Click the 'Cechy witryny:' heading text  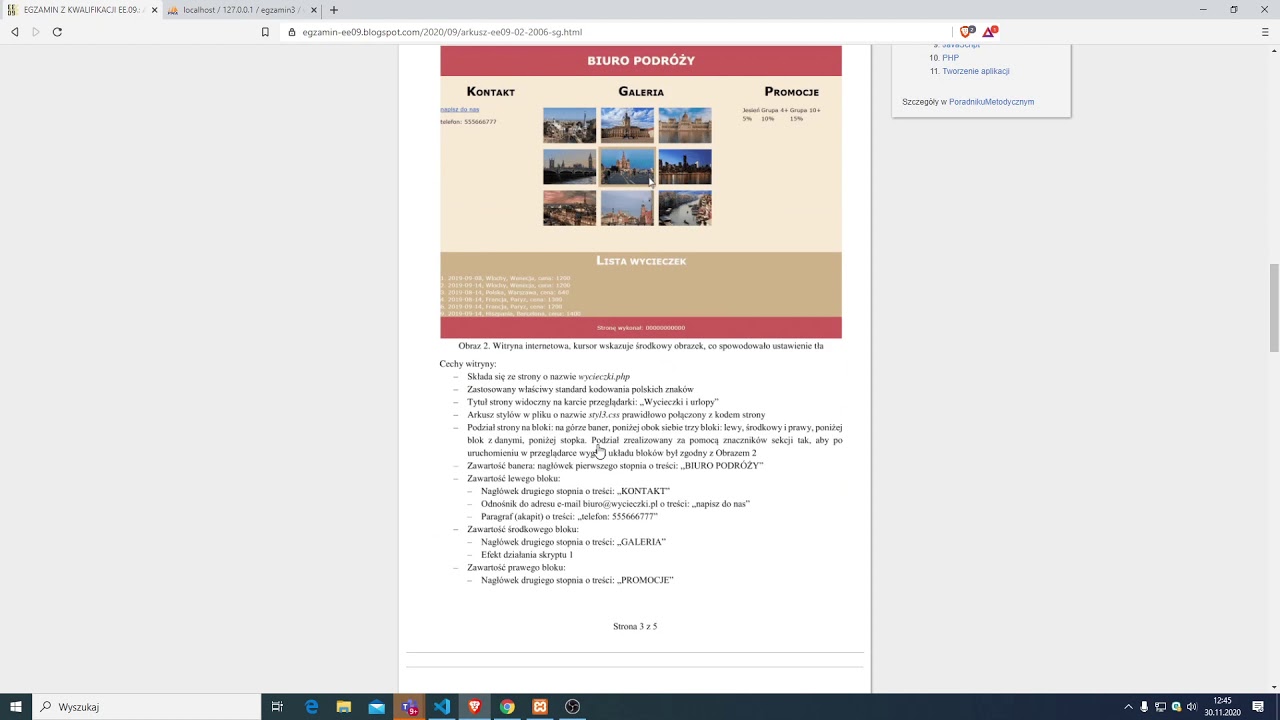pyautogui.click(x=468, y=364)
